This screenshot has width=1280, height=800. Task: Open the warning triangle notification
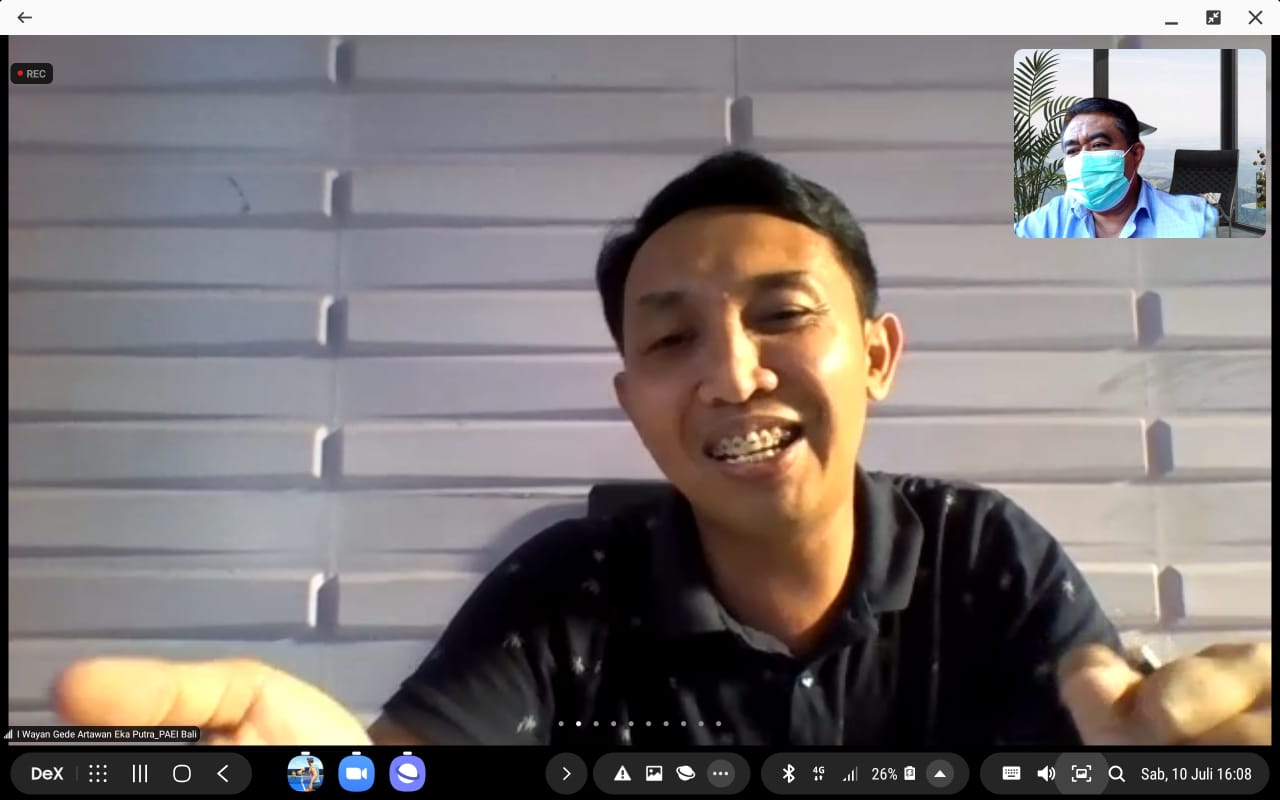622,773
